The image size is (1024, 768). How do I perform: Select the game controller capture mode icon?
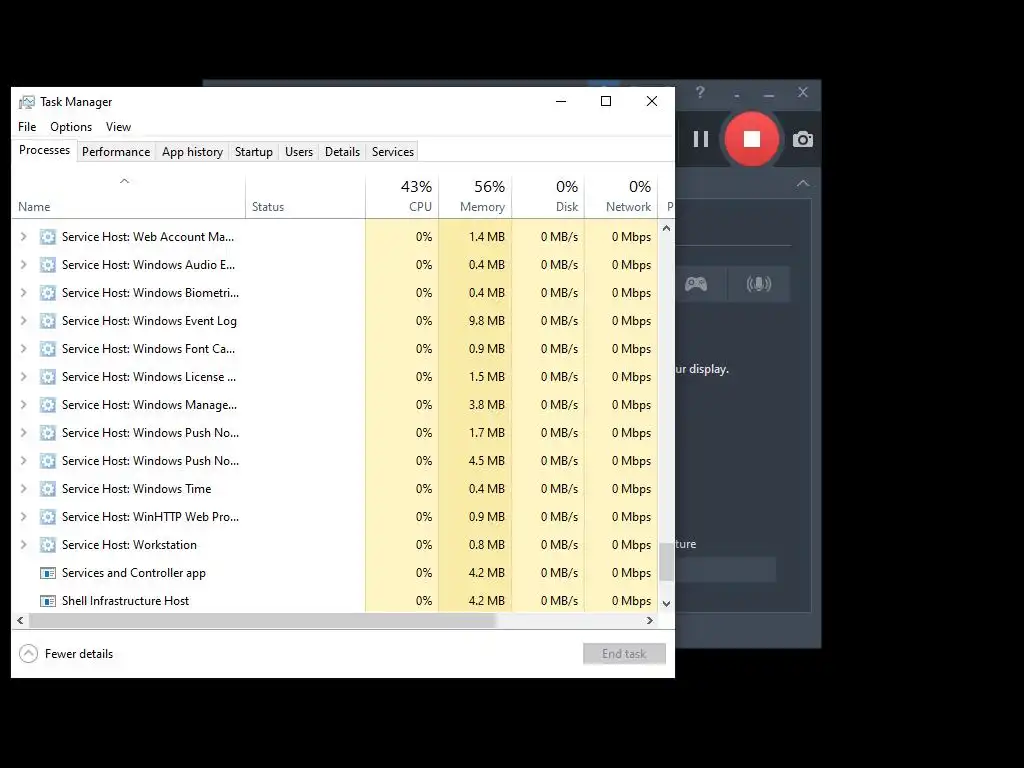[696, 284]
